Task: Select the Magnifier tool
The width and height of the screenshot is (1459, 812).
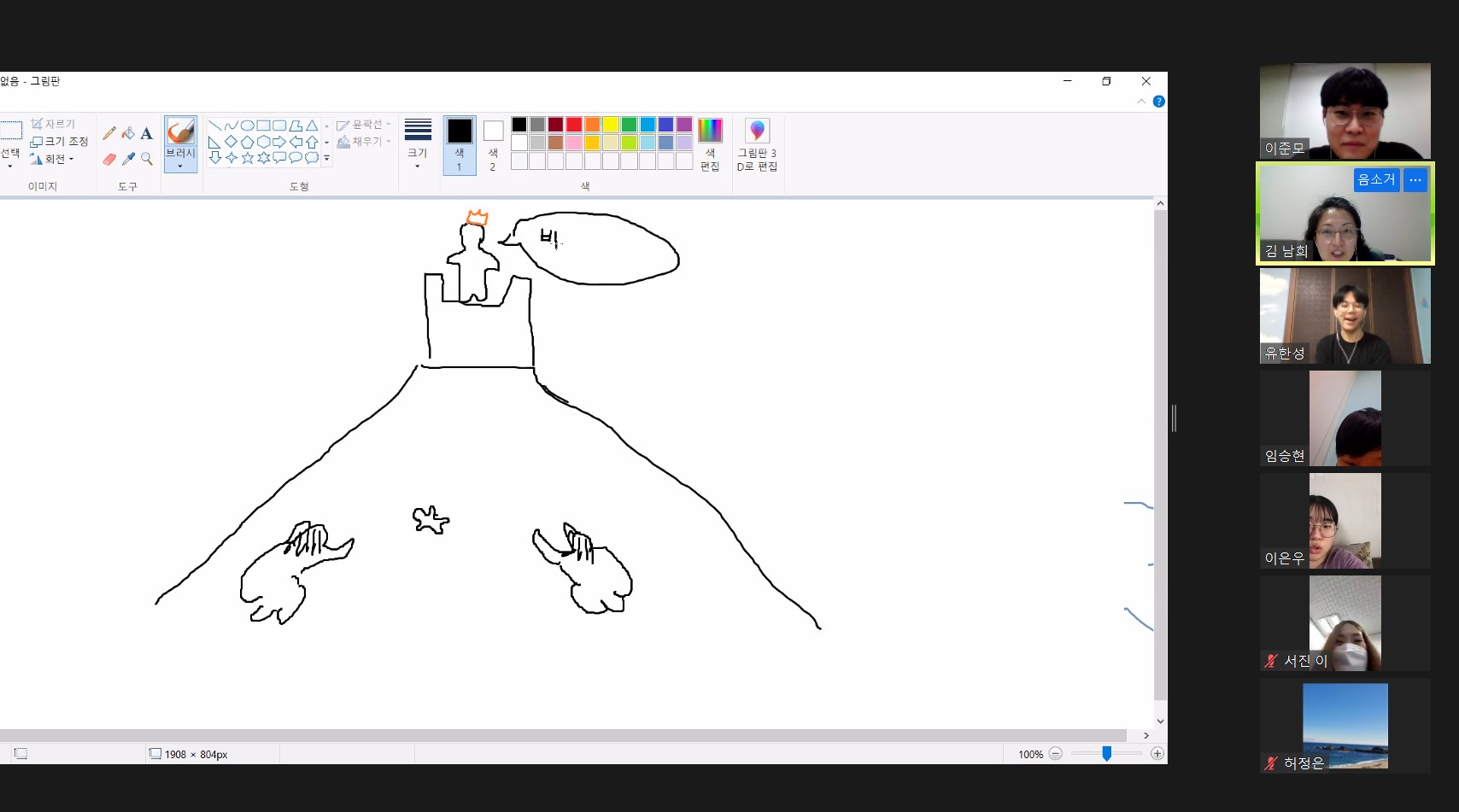Action: pyautogui.click(x=147, y=159)
